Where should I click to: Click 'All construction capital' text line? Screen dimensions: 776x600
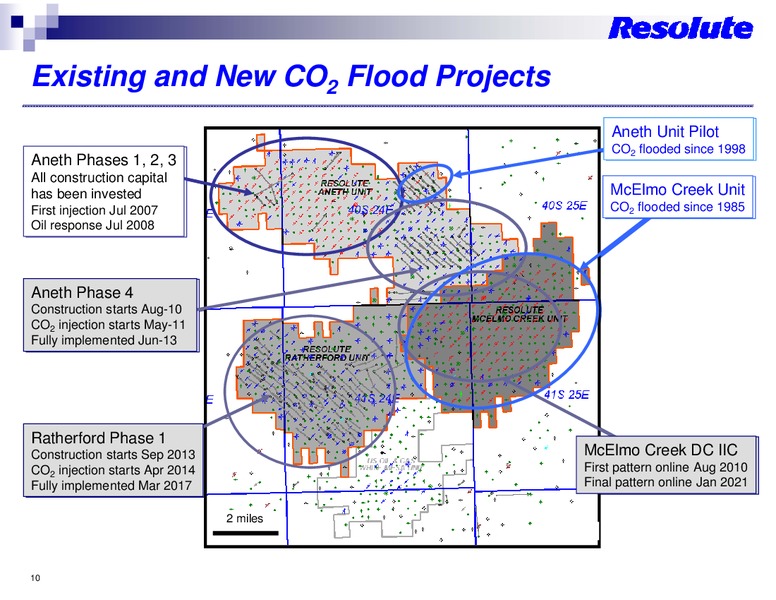pos(99,178)
